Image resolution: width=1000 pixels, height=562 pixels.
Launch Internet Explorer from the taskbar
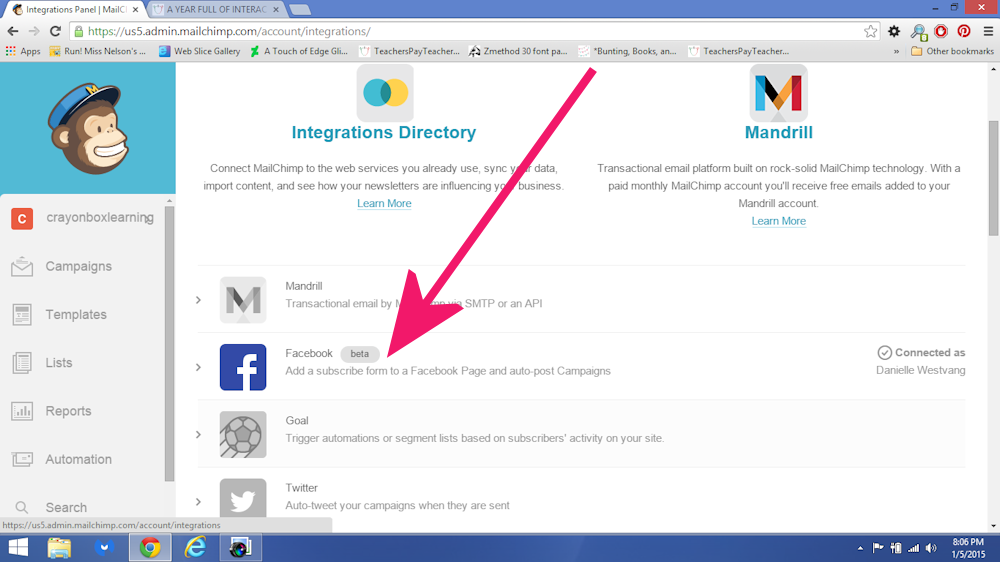click(195, 547)
